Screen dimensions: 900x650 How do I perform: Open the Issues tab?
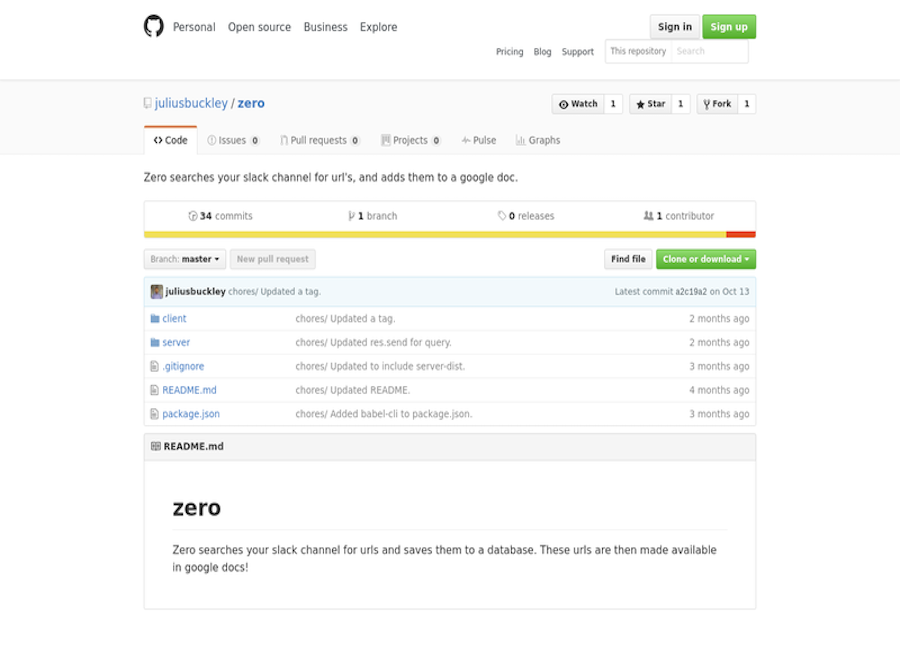[233, 140]
